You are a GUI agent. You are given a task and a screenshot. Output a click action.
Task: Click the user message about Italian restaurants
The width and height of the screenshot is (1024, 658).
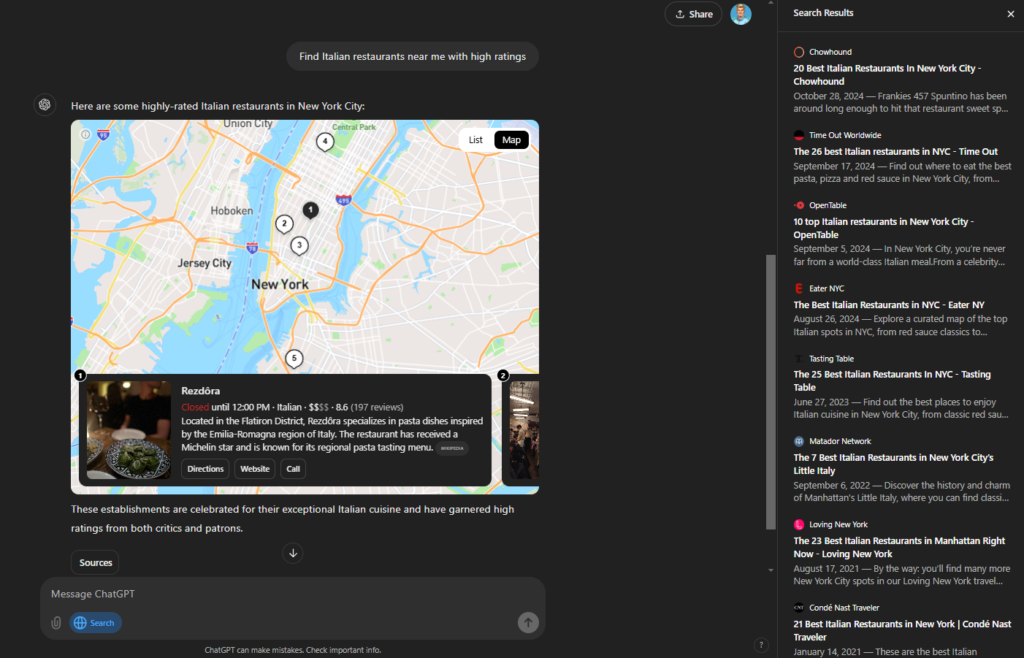click(x=412, y=57)
